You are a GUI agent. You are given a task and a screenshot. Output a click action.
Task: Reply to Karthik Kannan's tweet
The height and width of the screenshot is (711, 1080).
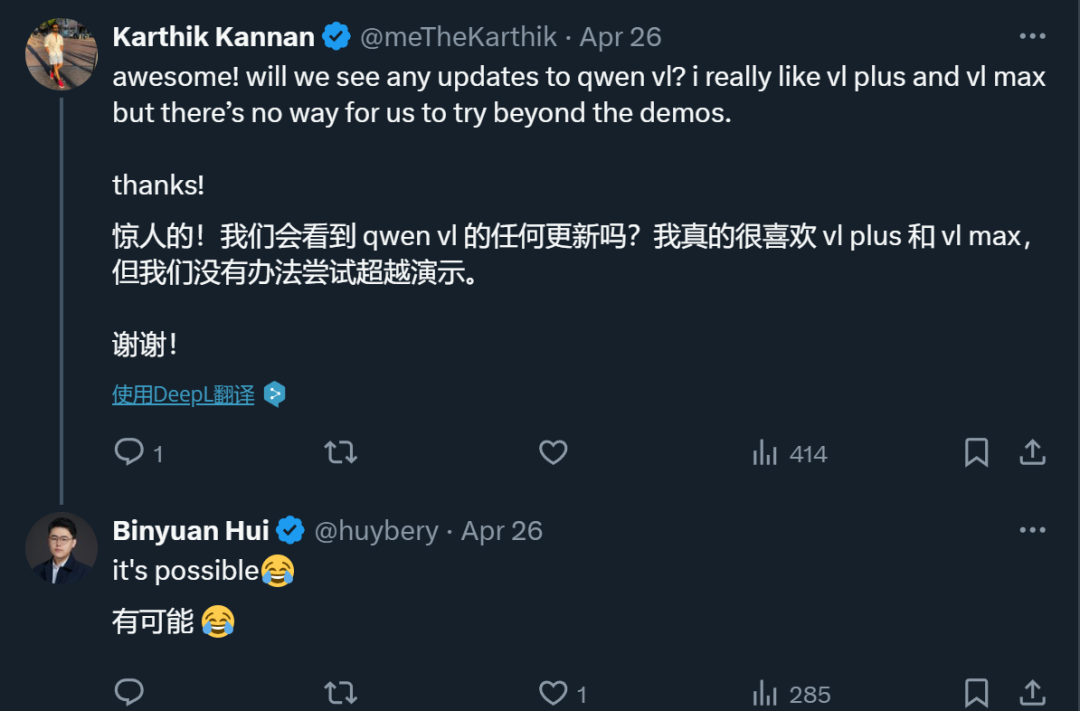coord(129,453)
